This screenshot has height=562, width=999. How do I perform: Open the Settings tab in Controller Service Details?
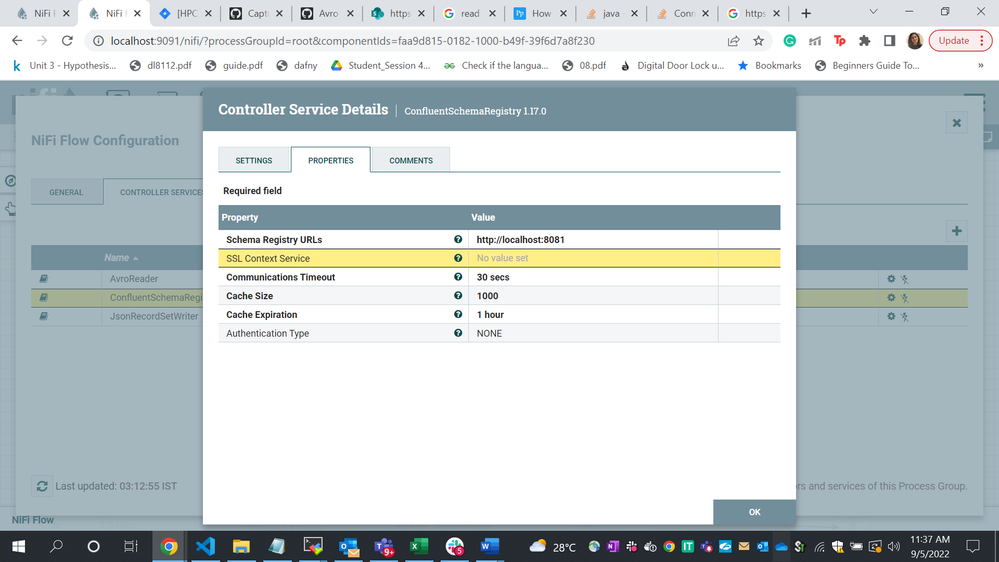point(254,160)
